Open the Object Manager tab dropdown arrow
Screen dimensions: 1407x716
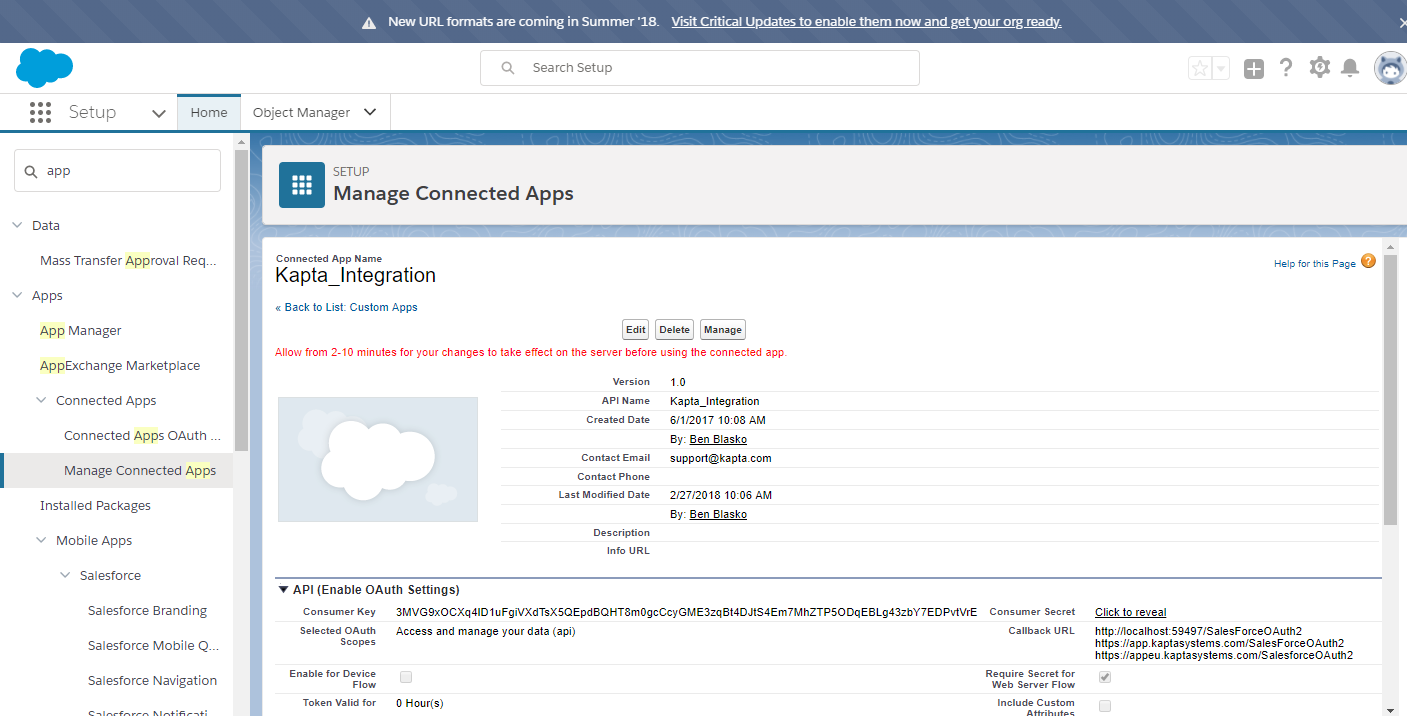pyautogui.click(x=370, y=112)
